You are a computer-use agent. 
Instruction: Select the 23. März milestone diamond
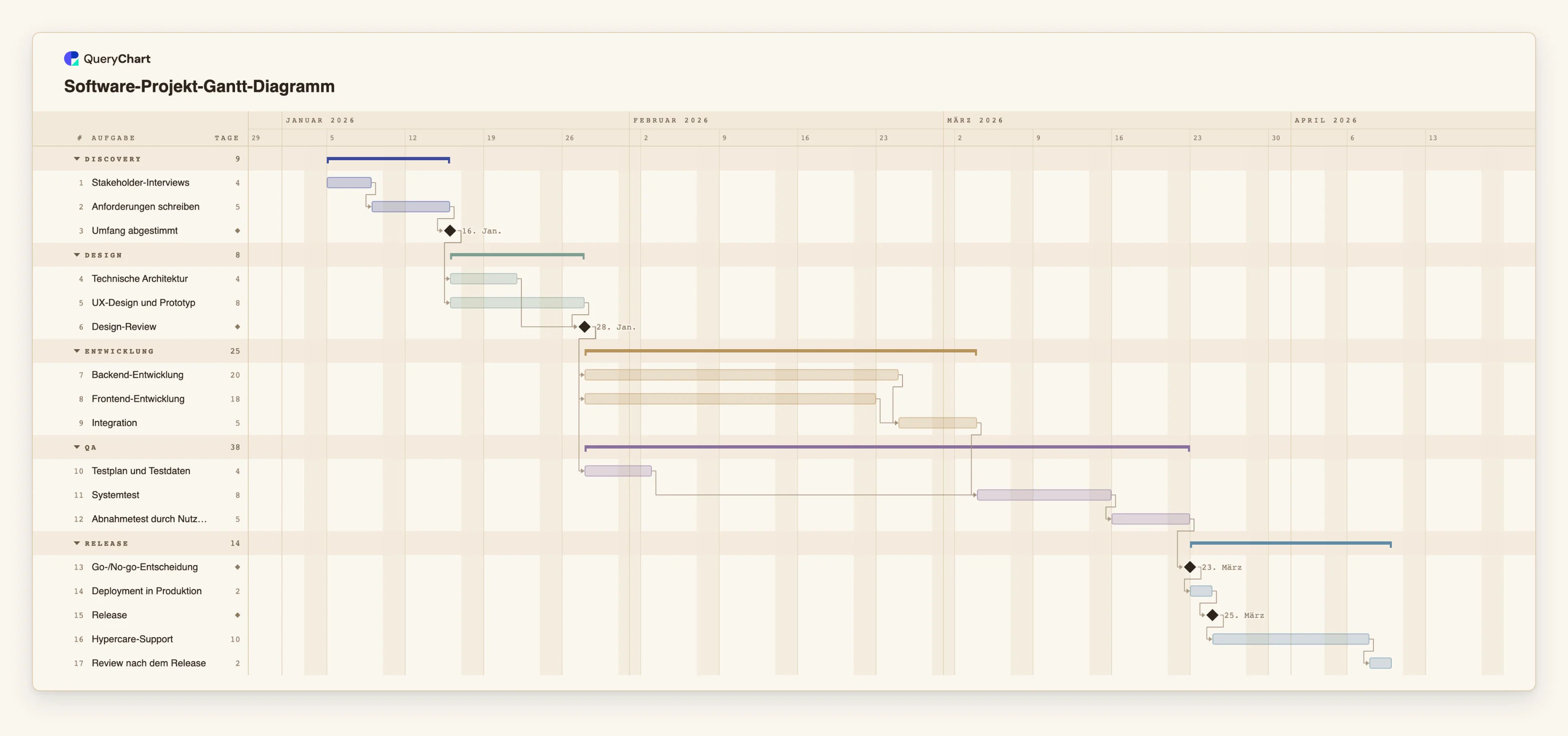1190,567
